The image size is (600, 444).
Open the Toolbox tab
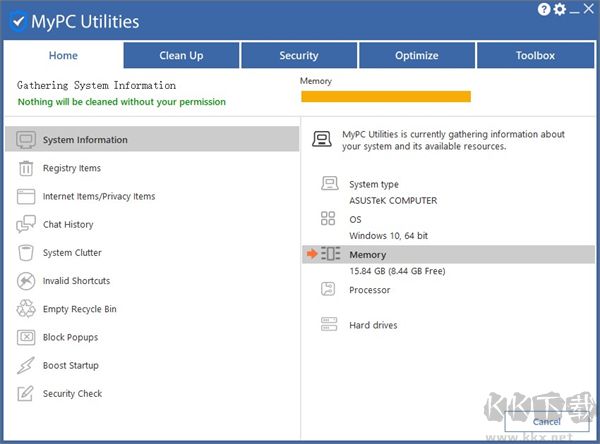coord(535,56)
